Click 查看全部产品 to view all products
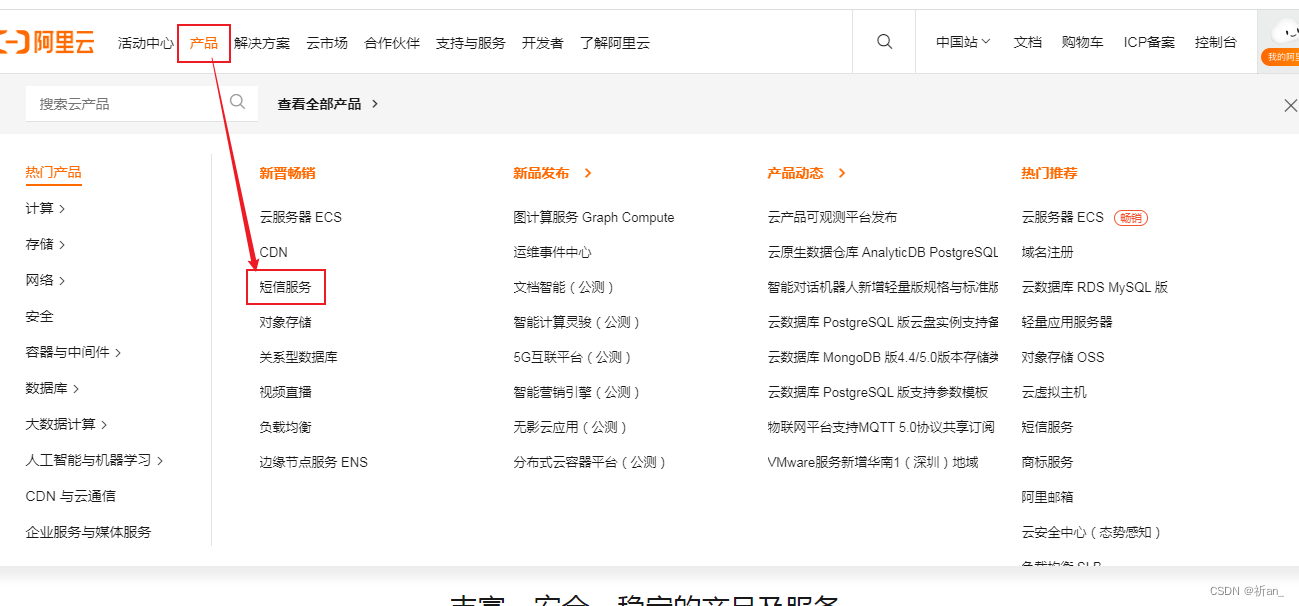Viewport: 1299px width, 606px height. pyautogui.click(x=328, y=104)
